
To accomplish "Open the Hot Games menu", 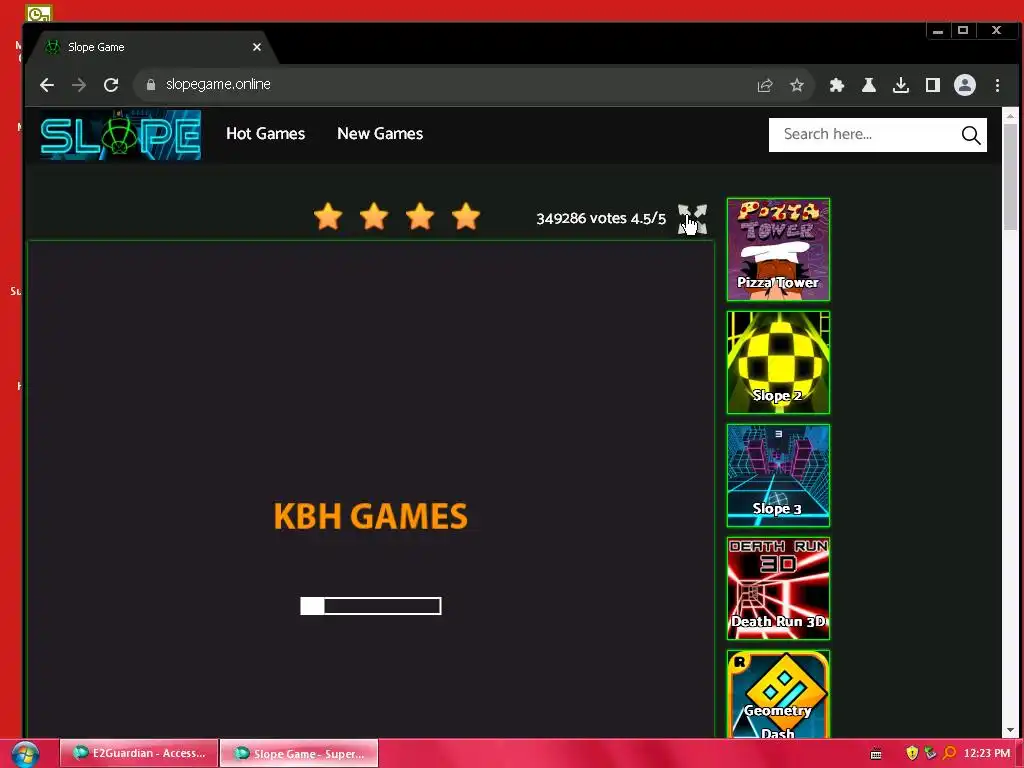I will click(266, 133).
